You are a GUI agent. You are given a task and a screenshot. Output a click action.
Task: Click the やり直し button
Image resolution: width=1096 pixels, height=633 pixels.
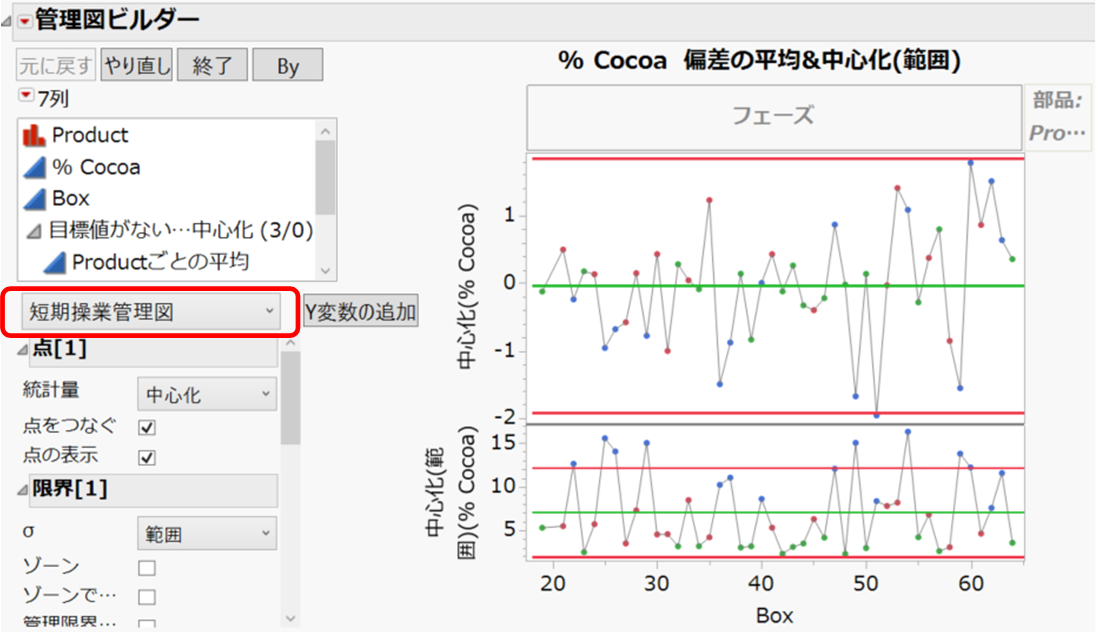(x=135, y=66)
